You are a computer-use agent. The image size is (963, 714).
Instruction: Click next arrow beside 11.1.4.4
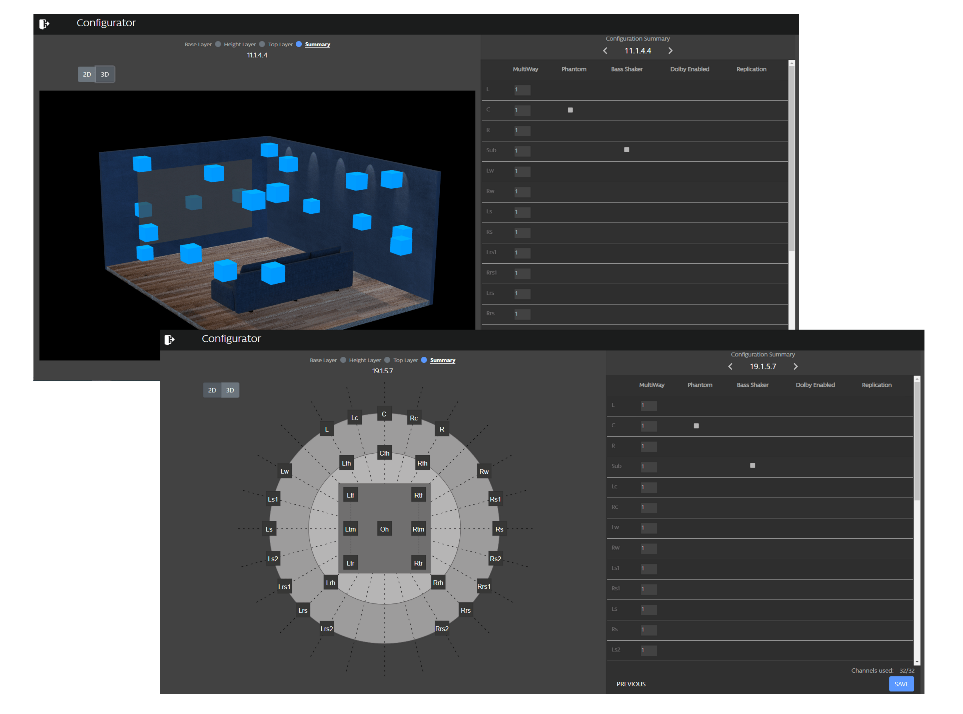670,50
